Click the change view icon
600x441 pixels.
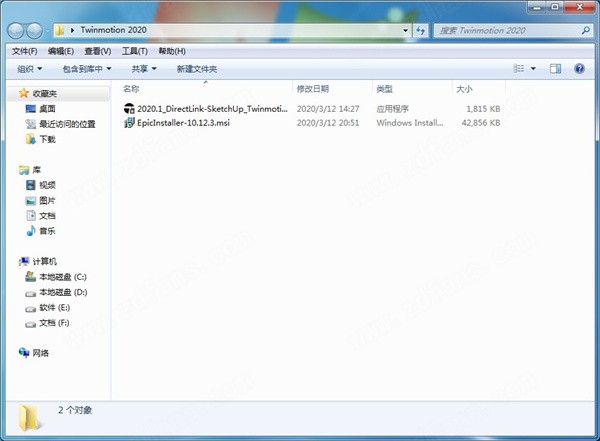[x=518, y=69]
